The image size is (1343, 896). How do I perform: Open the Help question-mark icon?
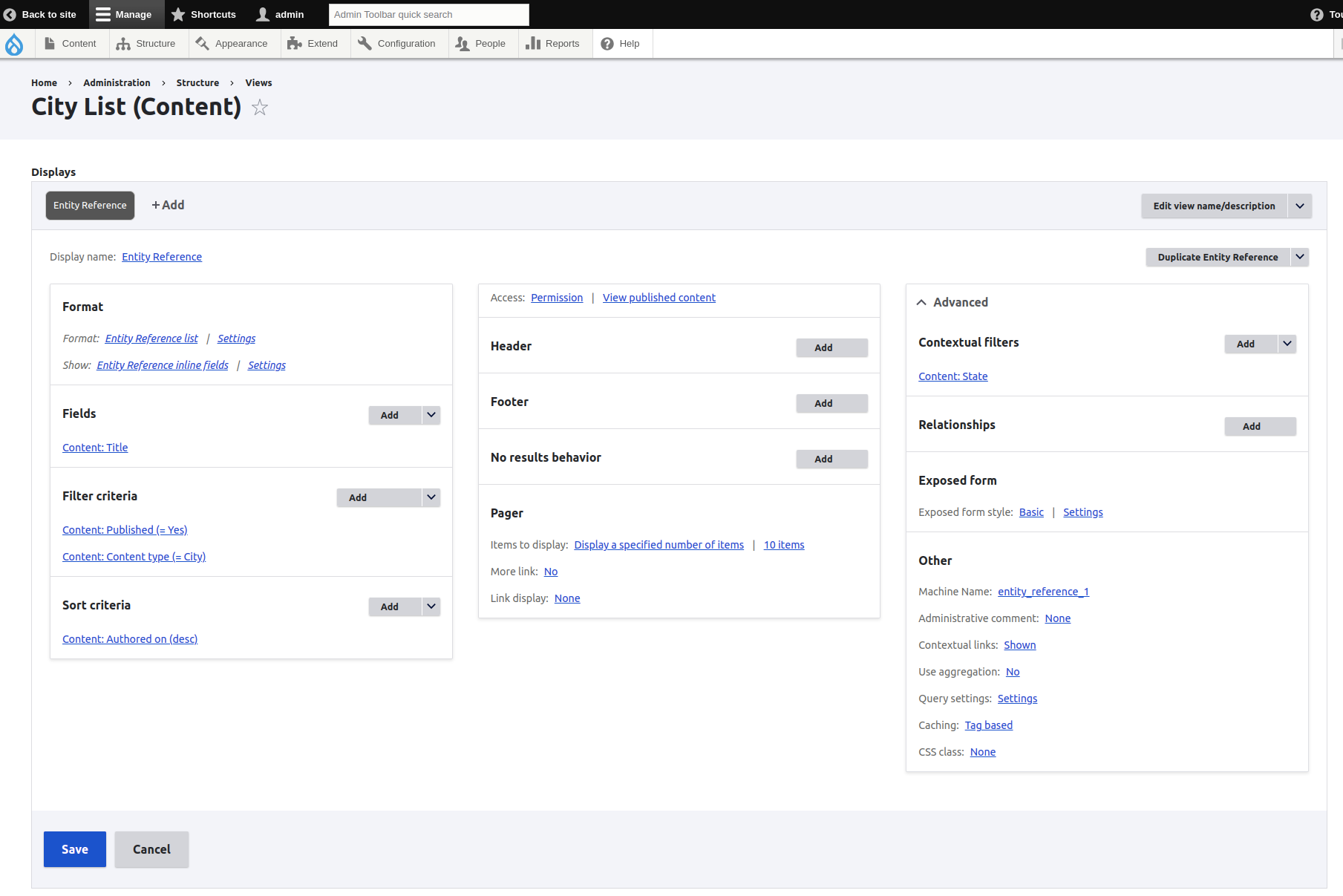[607, 43]
